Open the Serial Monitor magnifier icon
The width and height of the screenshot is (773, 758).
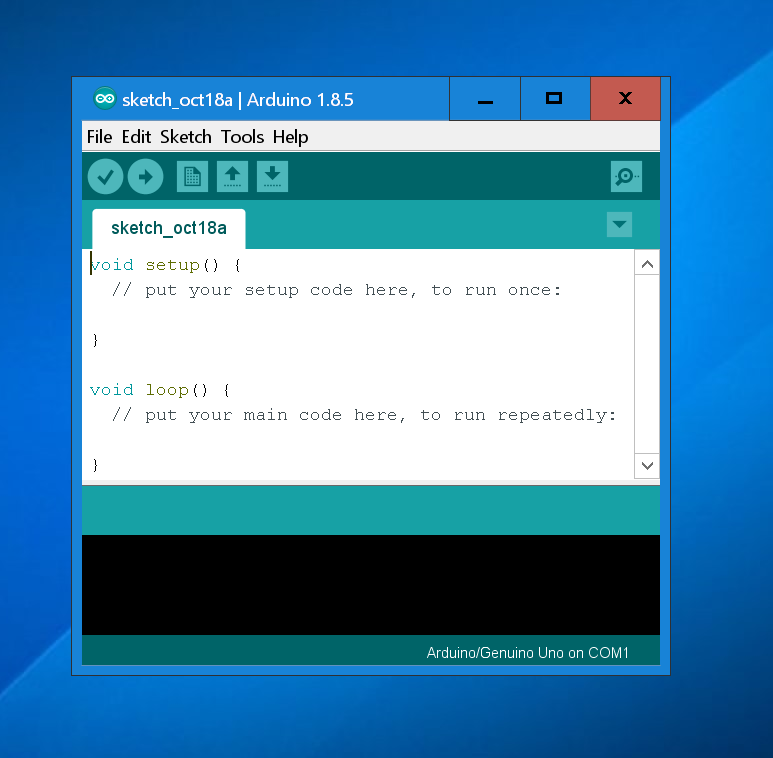click(x=626, y=177)
